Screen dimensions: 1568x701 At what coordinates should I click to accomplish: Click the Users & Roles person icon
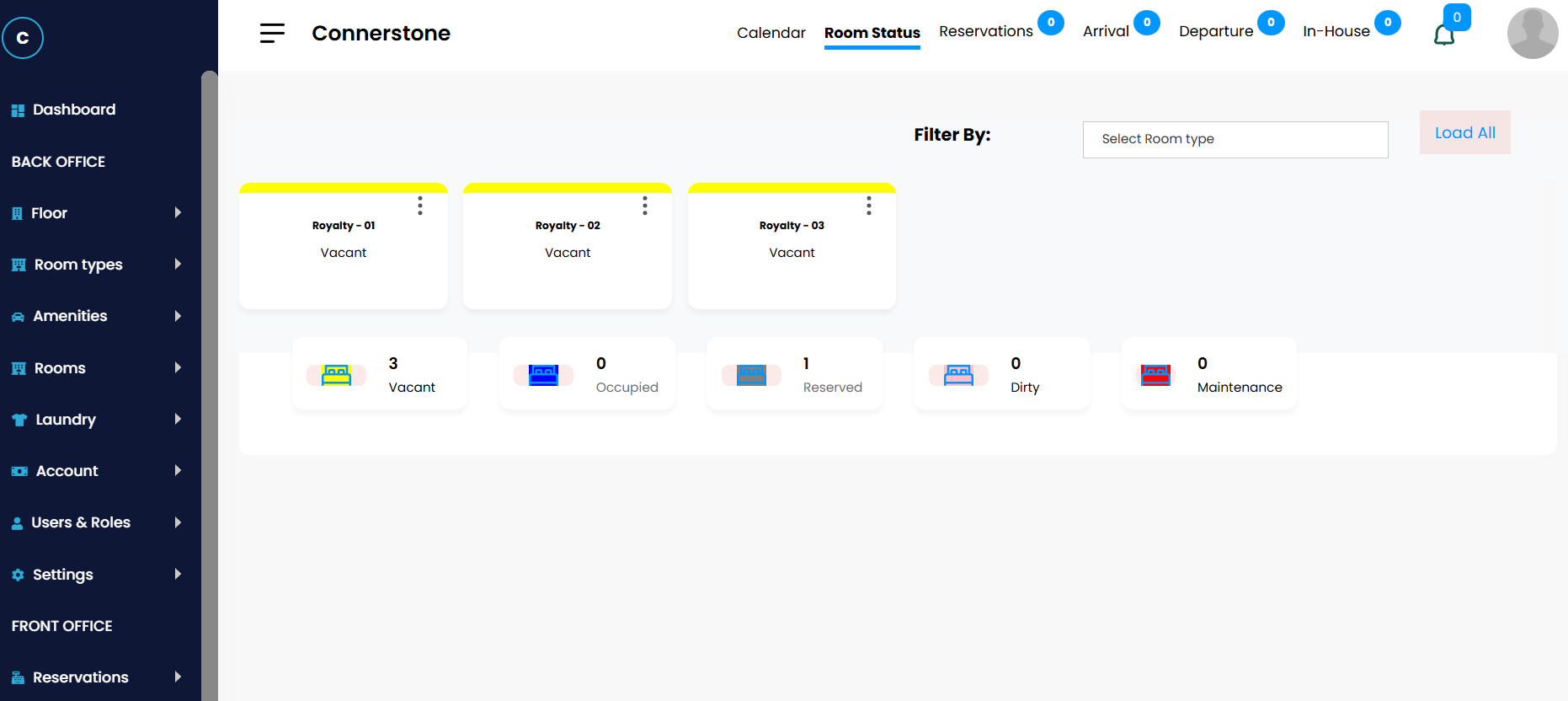click(x=17, y=523)
